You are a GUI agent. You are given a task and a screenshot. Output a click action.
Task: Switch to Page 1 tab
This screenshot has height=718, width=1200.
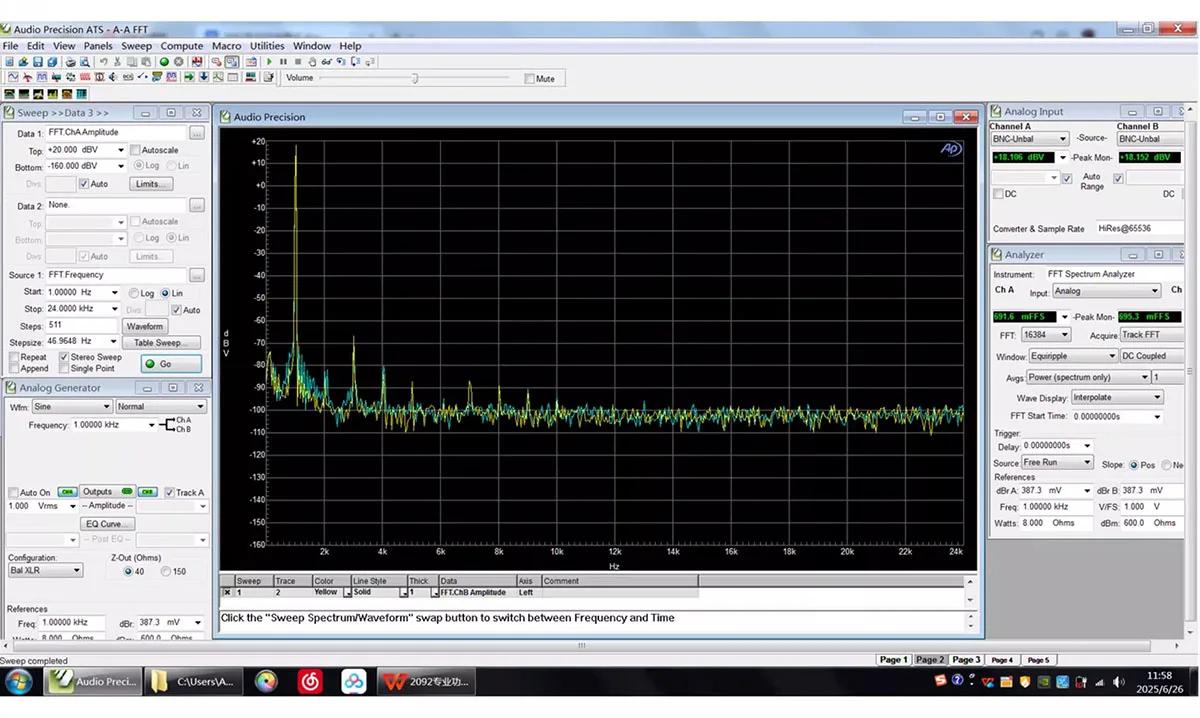click(893, 660)
